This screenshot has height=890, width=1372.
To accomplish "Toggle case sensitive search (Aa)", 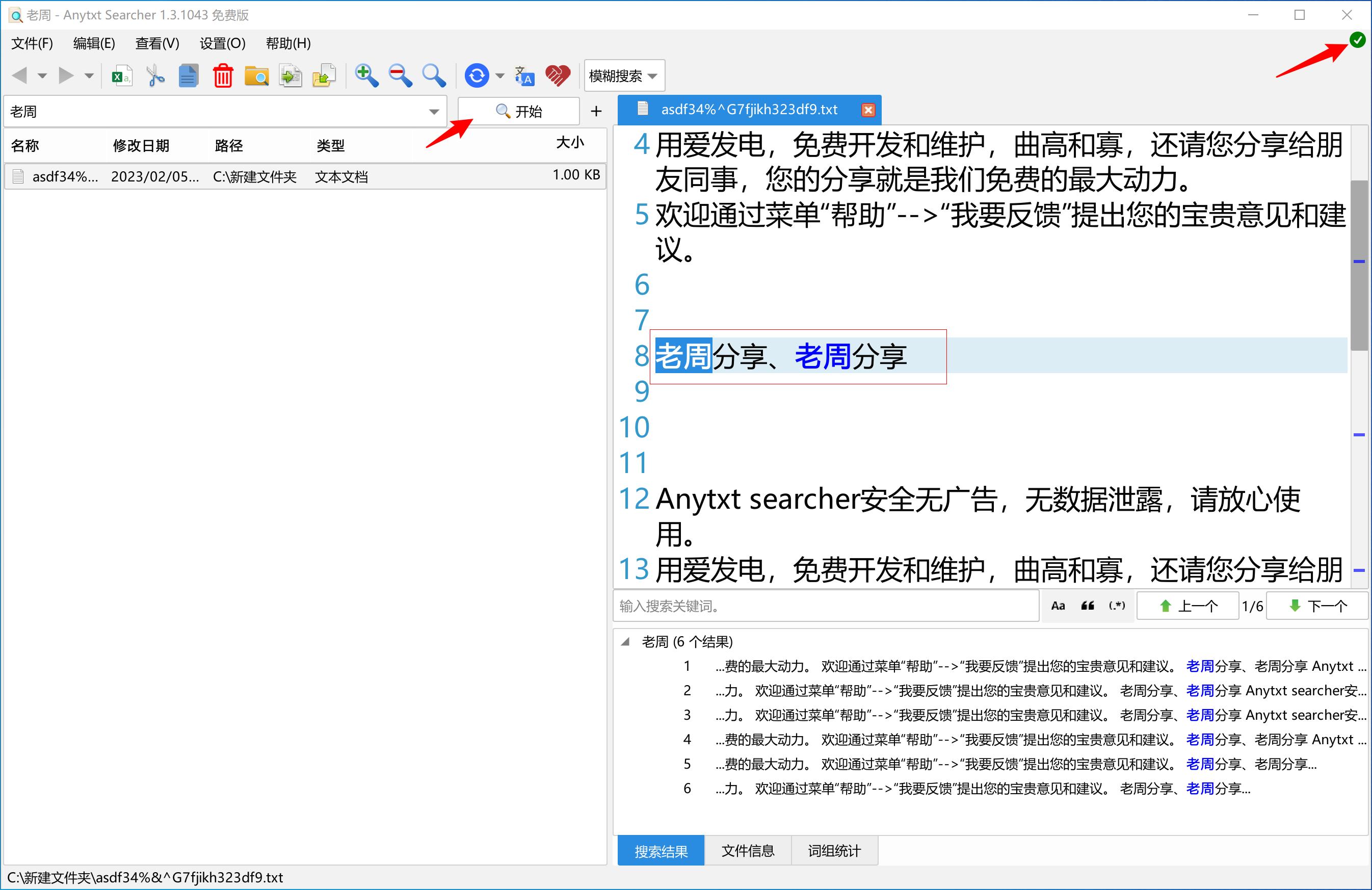I will [1059, 605].
